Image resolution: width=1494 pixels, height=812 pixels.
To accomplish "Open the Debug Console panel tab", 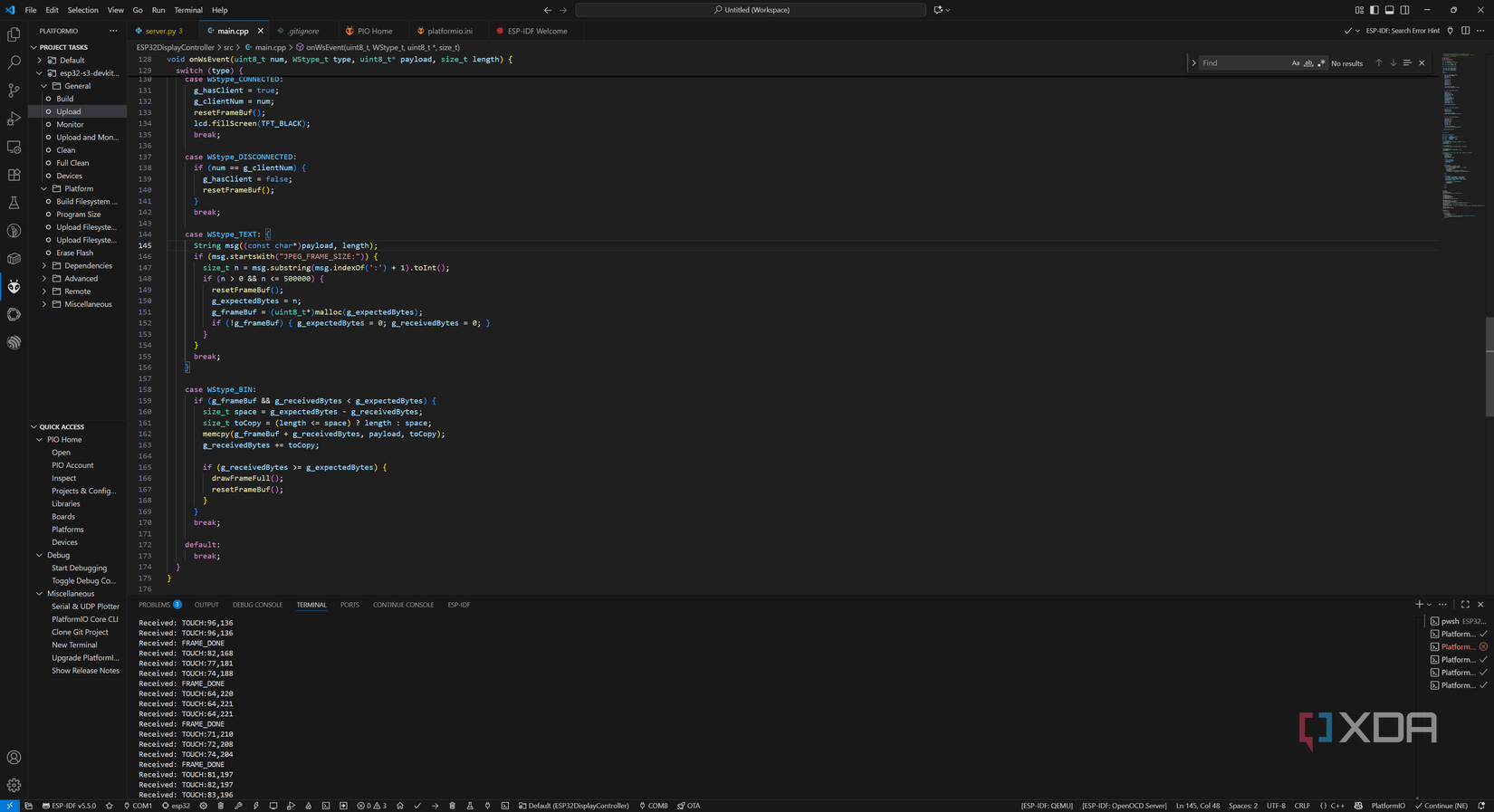I will coord(257,605).
